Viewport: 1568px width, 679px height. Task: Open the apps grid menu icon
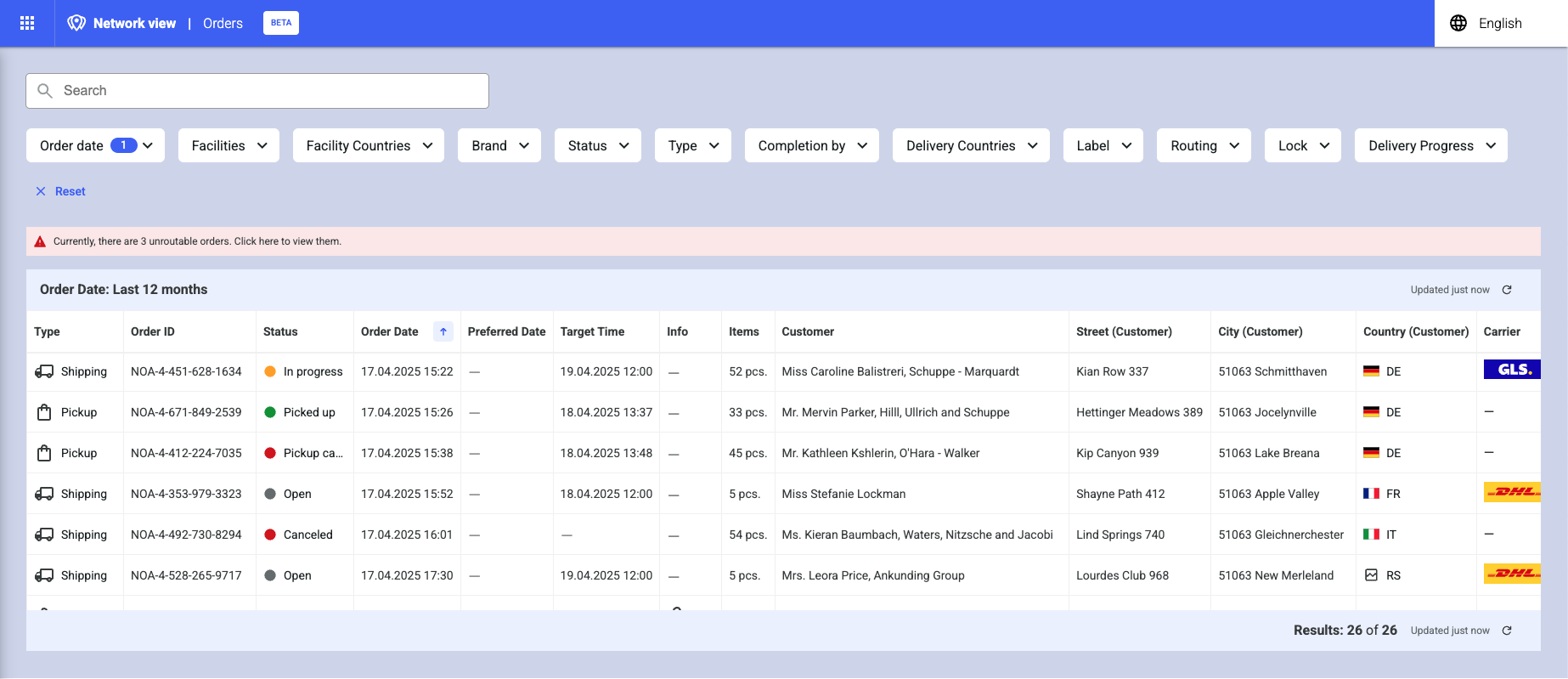(27, 23)
